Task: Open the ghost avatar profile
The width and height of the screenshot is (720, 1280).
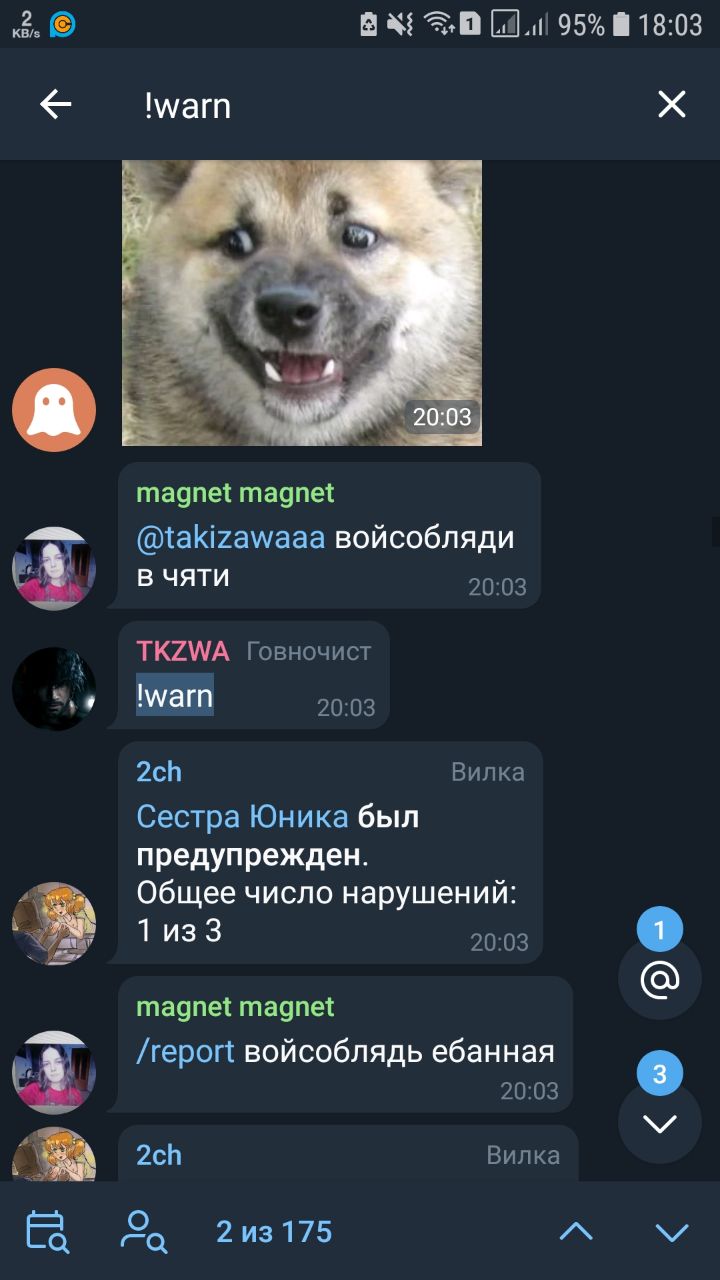Action: pos(54,410)
